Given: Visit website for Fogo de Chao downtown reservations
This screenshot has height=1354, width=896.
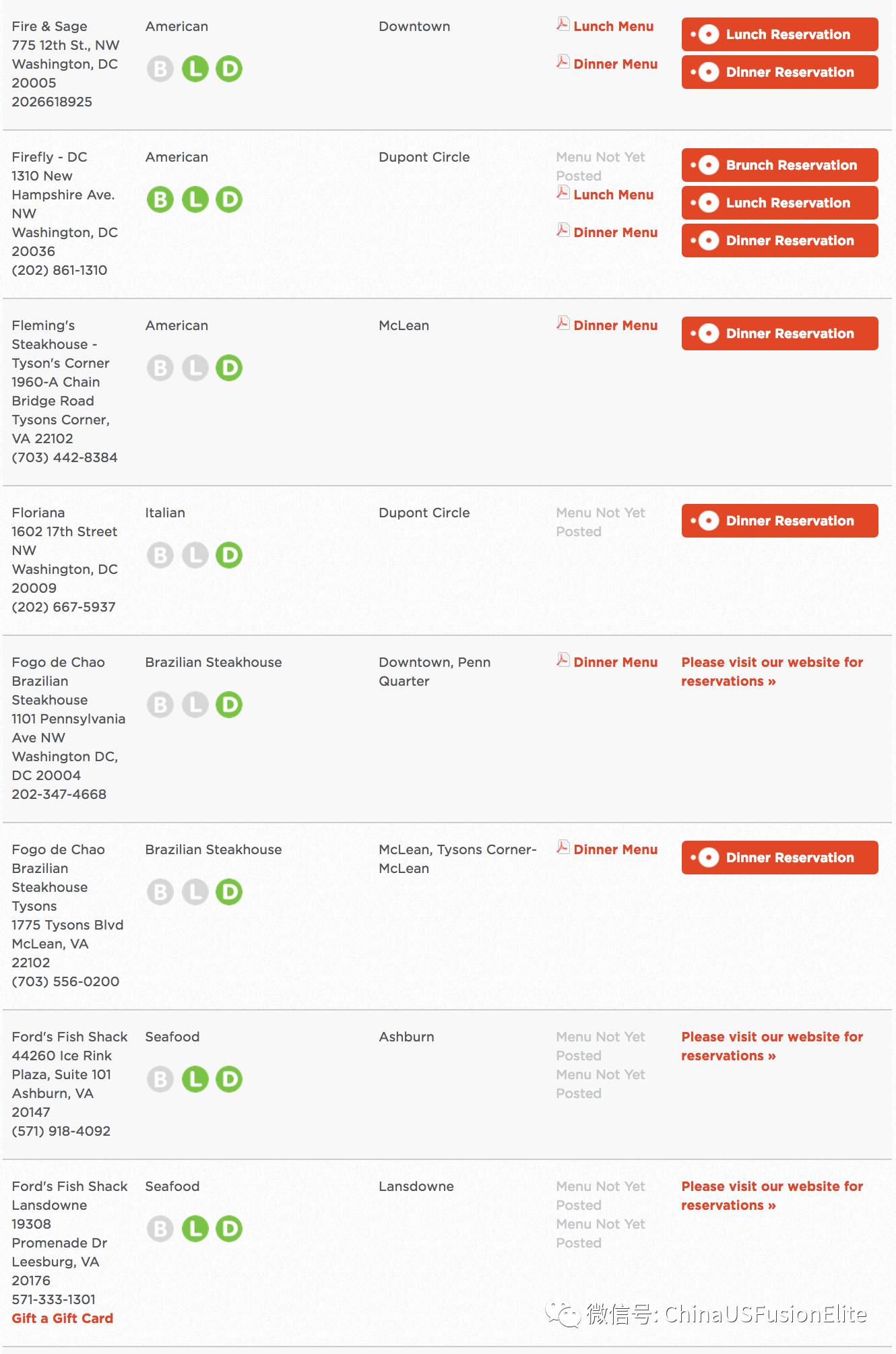Looking at the screenshot, I should pos(772,672).
